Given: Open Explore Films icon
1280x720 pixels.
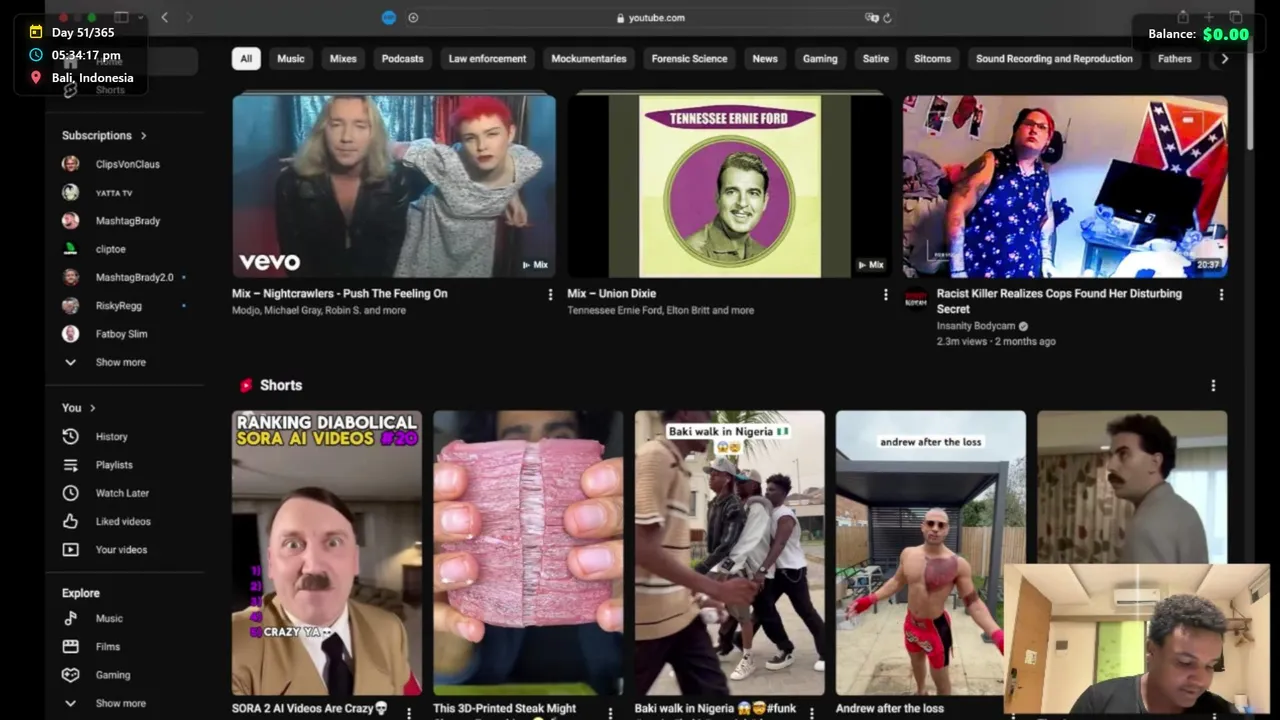Looking at the screenshot, I should point(70,647).
